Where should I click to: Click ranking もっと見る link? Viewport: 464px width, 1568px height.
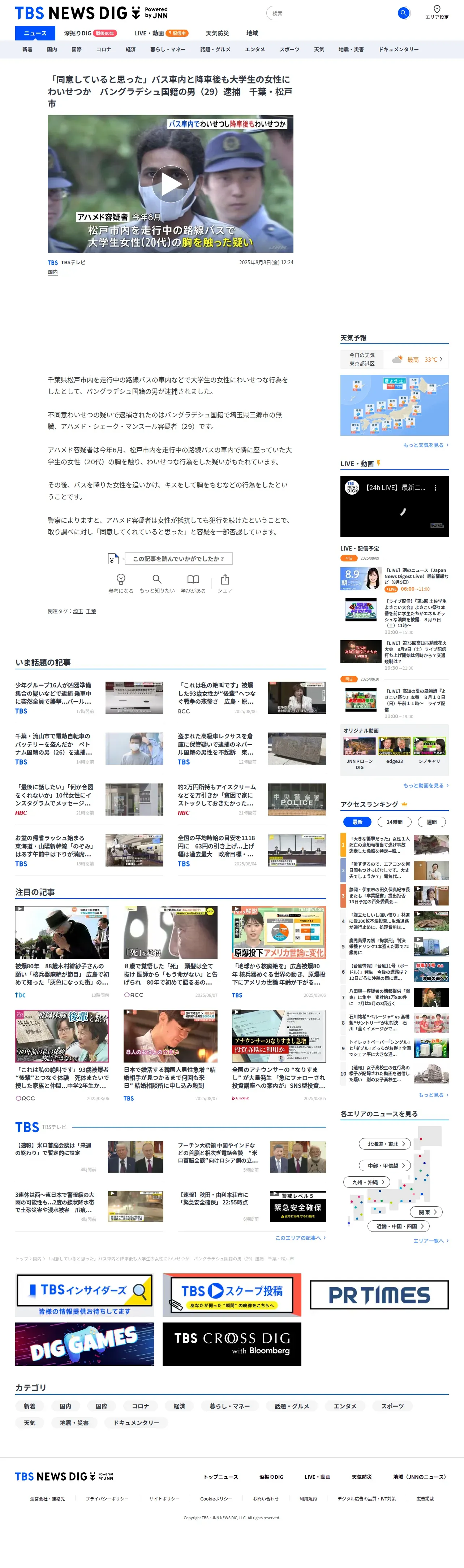pos(433,1094)
